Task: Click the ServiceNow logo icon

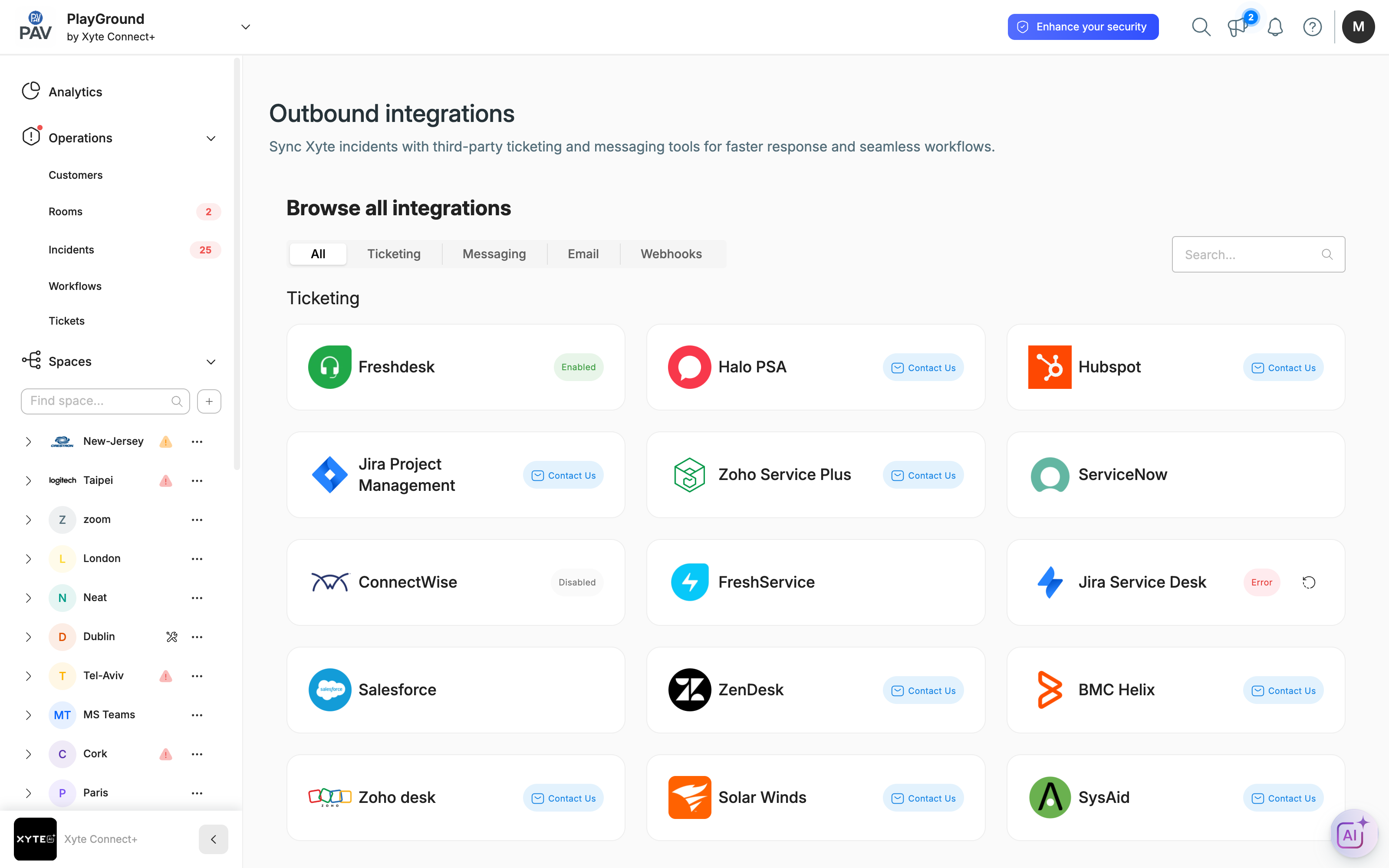Action: pos(1050,475)
